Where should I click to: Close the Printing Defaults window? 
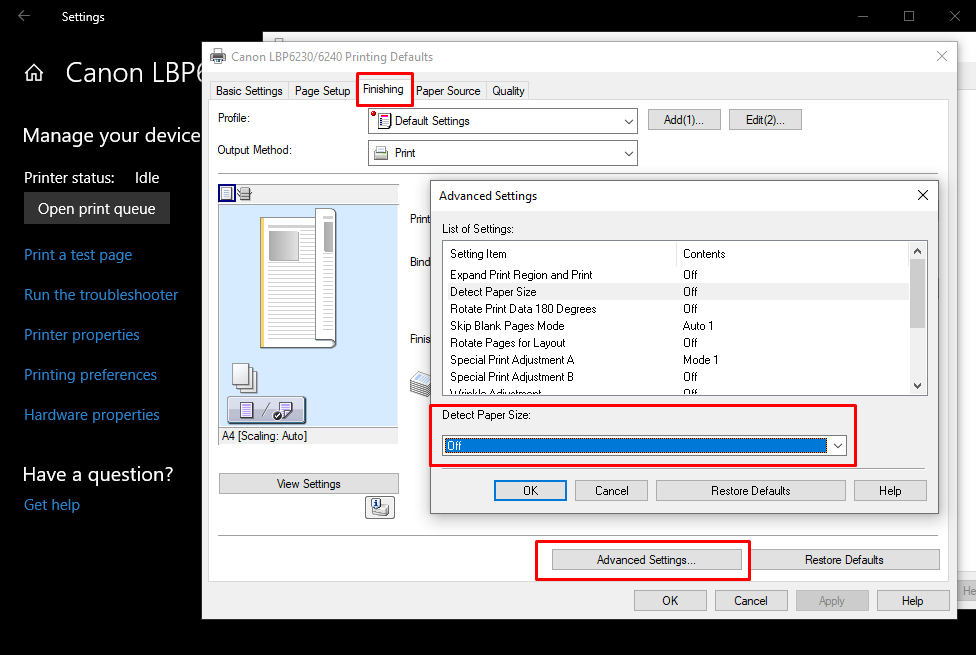click(x=942, y=56)
